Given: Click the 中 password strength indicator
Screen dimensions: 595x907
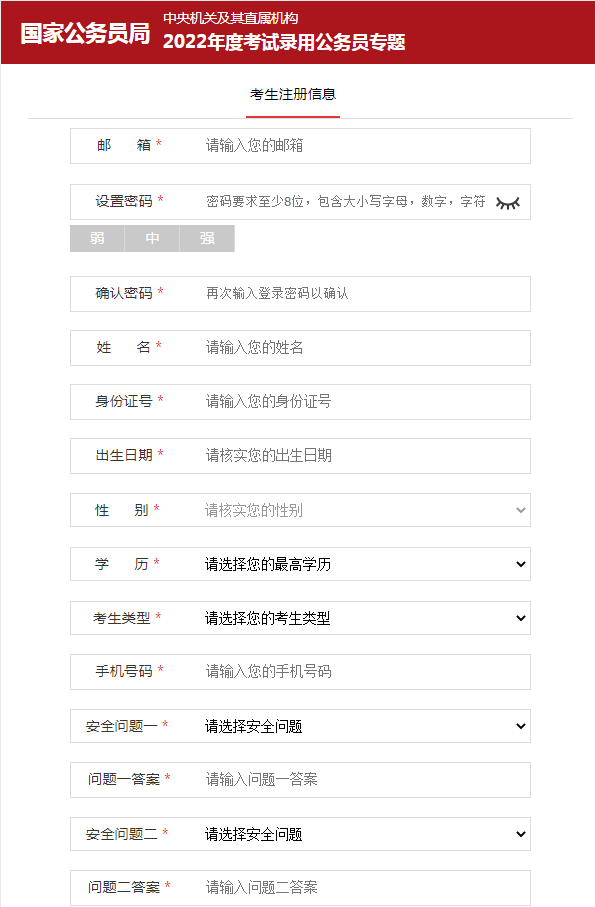Looking at the screenshot, I should tap(152, 238).
